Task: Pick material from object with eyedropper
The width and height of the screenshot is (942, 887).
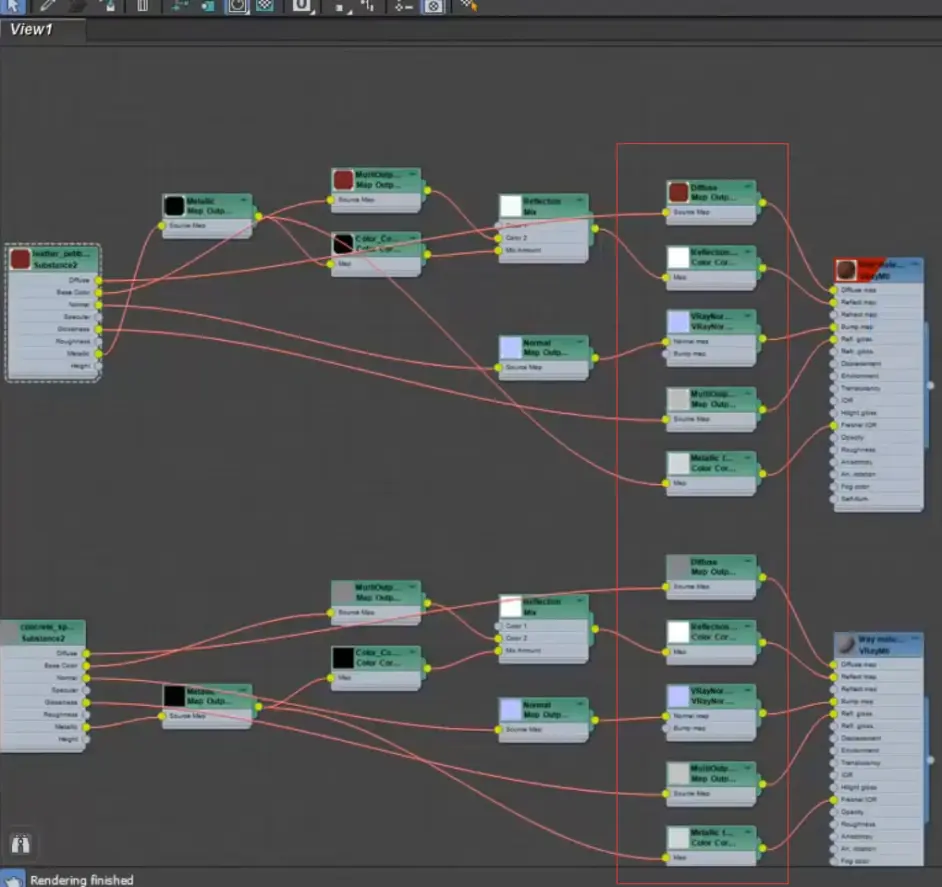Action: (x=47, y=6)
